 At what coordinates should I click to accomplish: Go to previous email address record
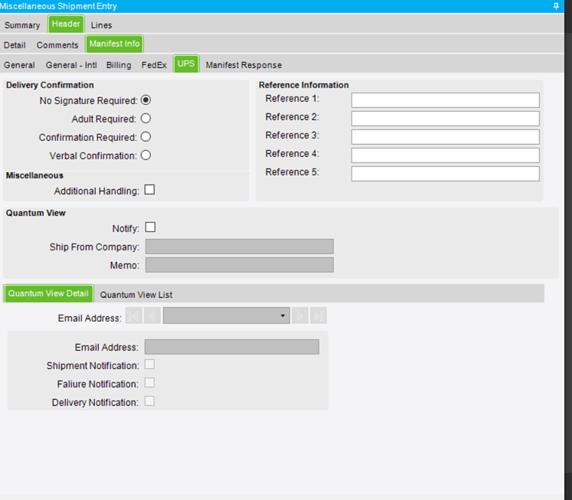(152, 315)
